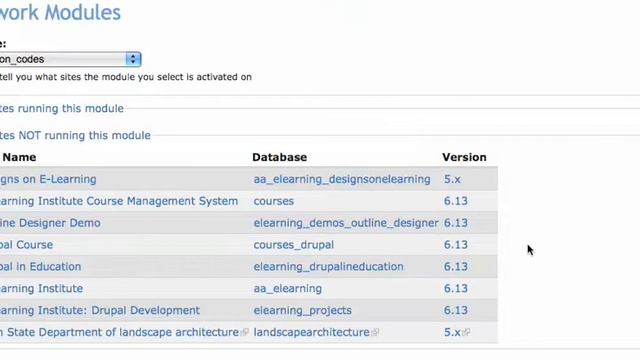Open the Drupal Course site link
Viewport: 640px width, 360px height.
click(27, 245)
